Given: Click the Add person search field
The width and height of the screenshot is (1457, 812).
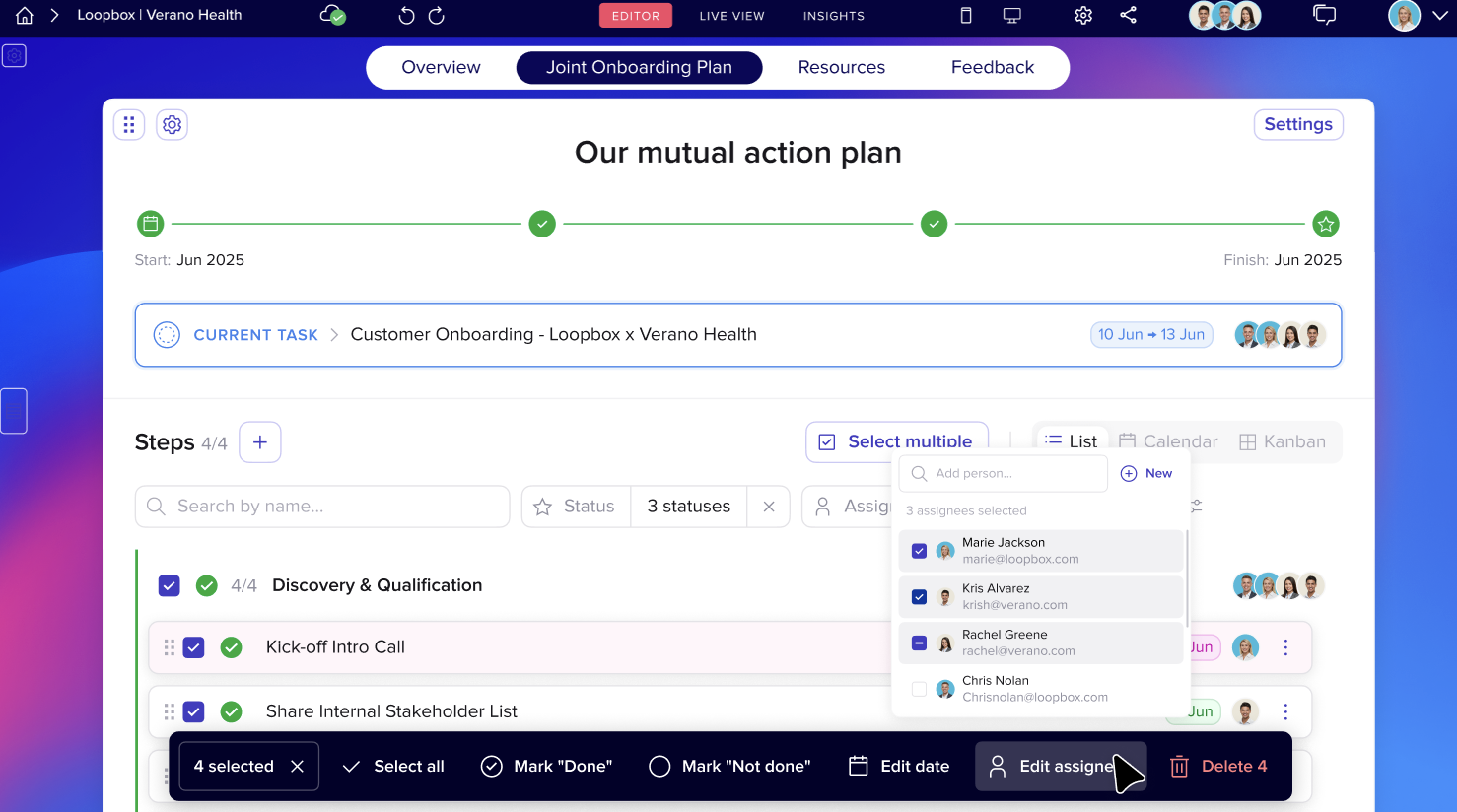Looking at the screenshot, I should click(1004, 473).
